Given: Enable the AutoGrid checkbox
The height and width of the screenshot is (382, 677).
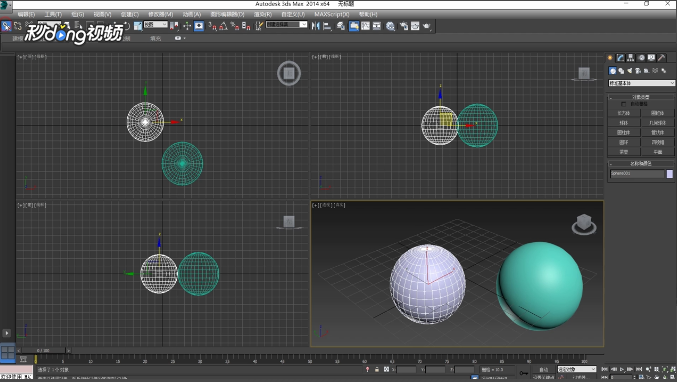Looking at the screenshot, I should [623, 104].
